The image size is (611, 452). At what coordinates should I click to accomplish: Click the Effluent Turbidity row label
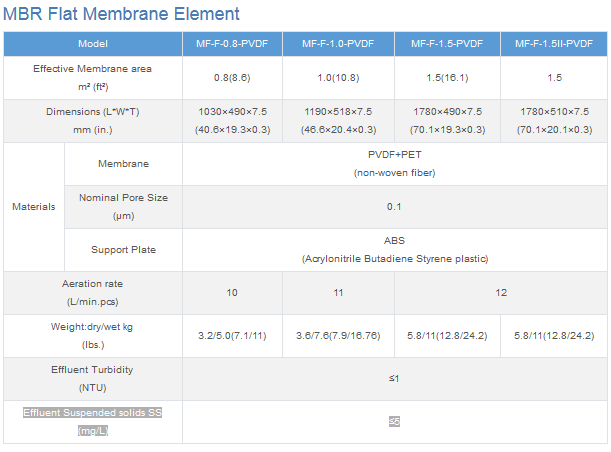(x=93, y=377)
